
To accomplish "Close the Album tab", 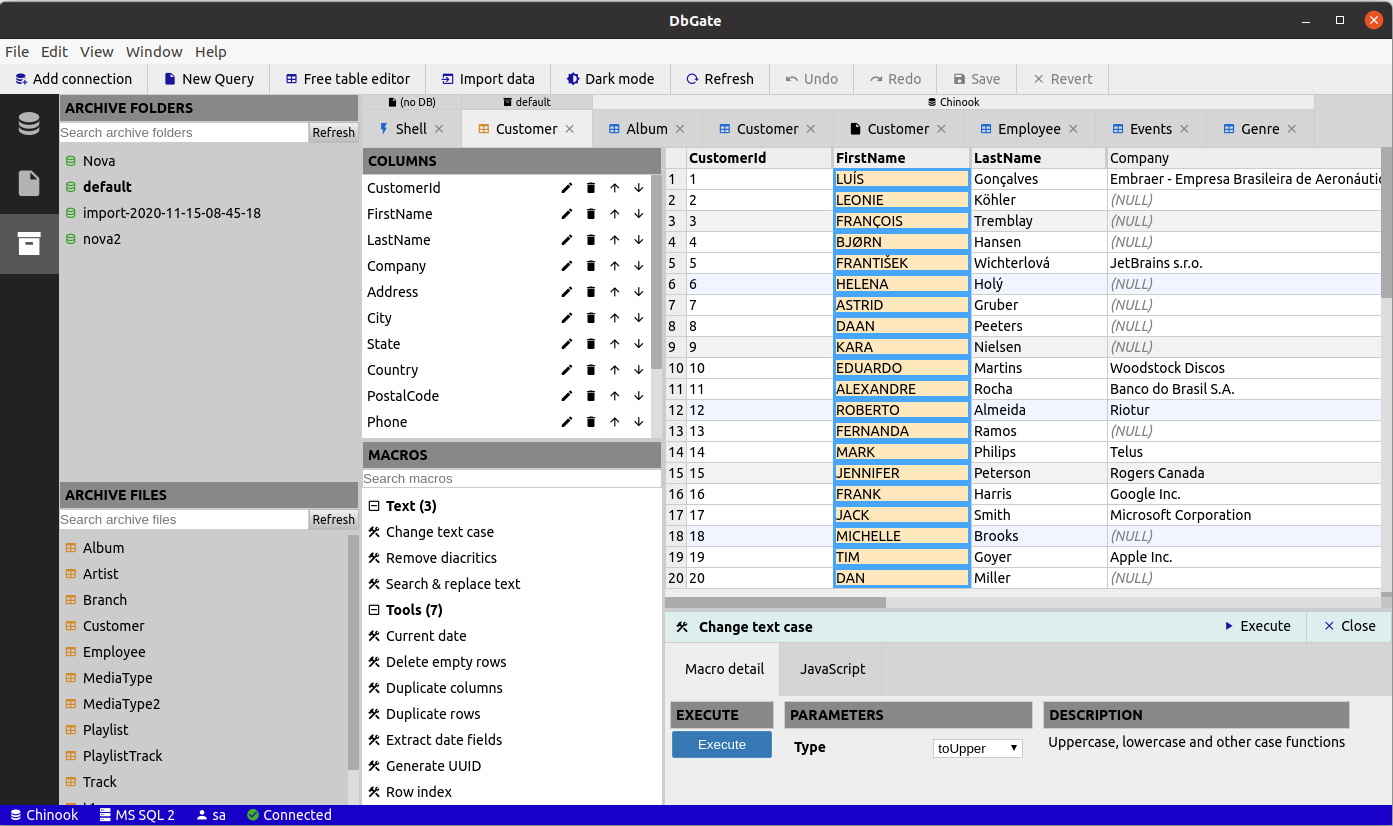I will (x=680, y=129).
